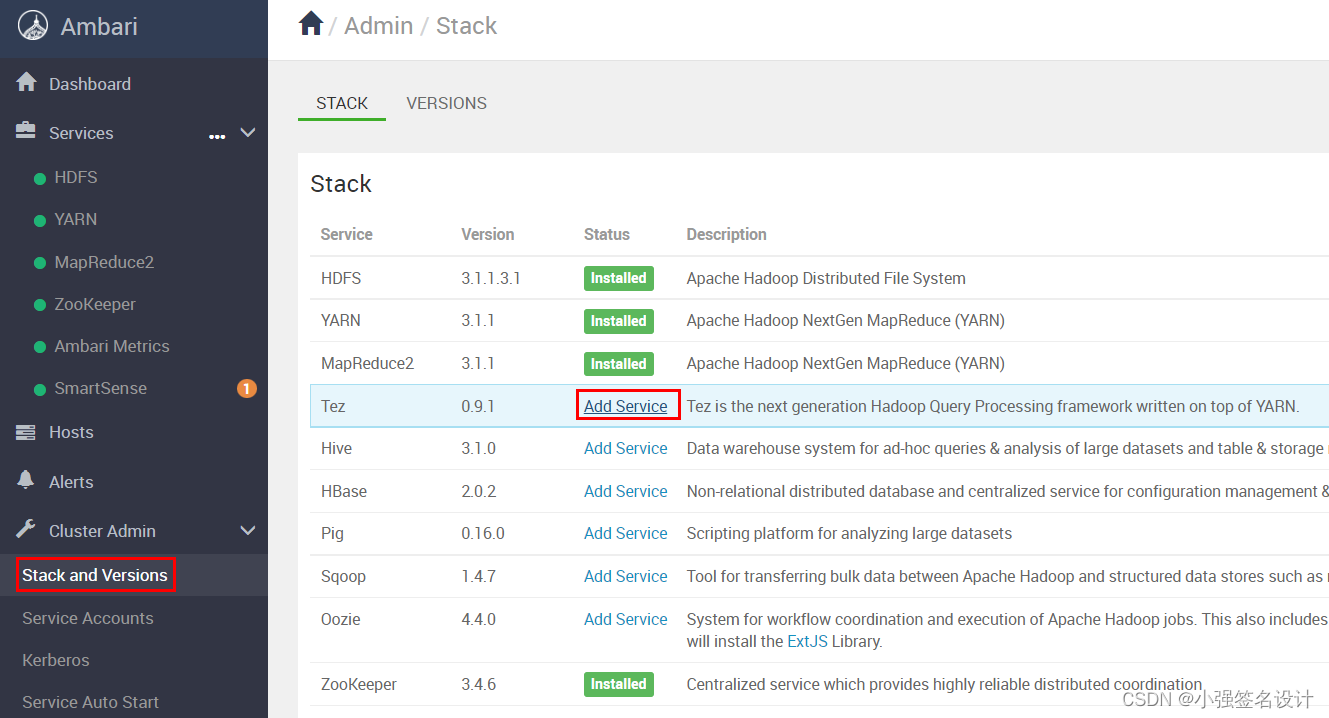
Task: Click the Dashboard house icon in sidebar
Action: click(x=27, y=83)
